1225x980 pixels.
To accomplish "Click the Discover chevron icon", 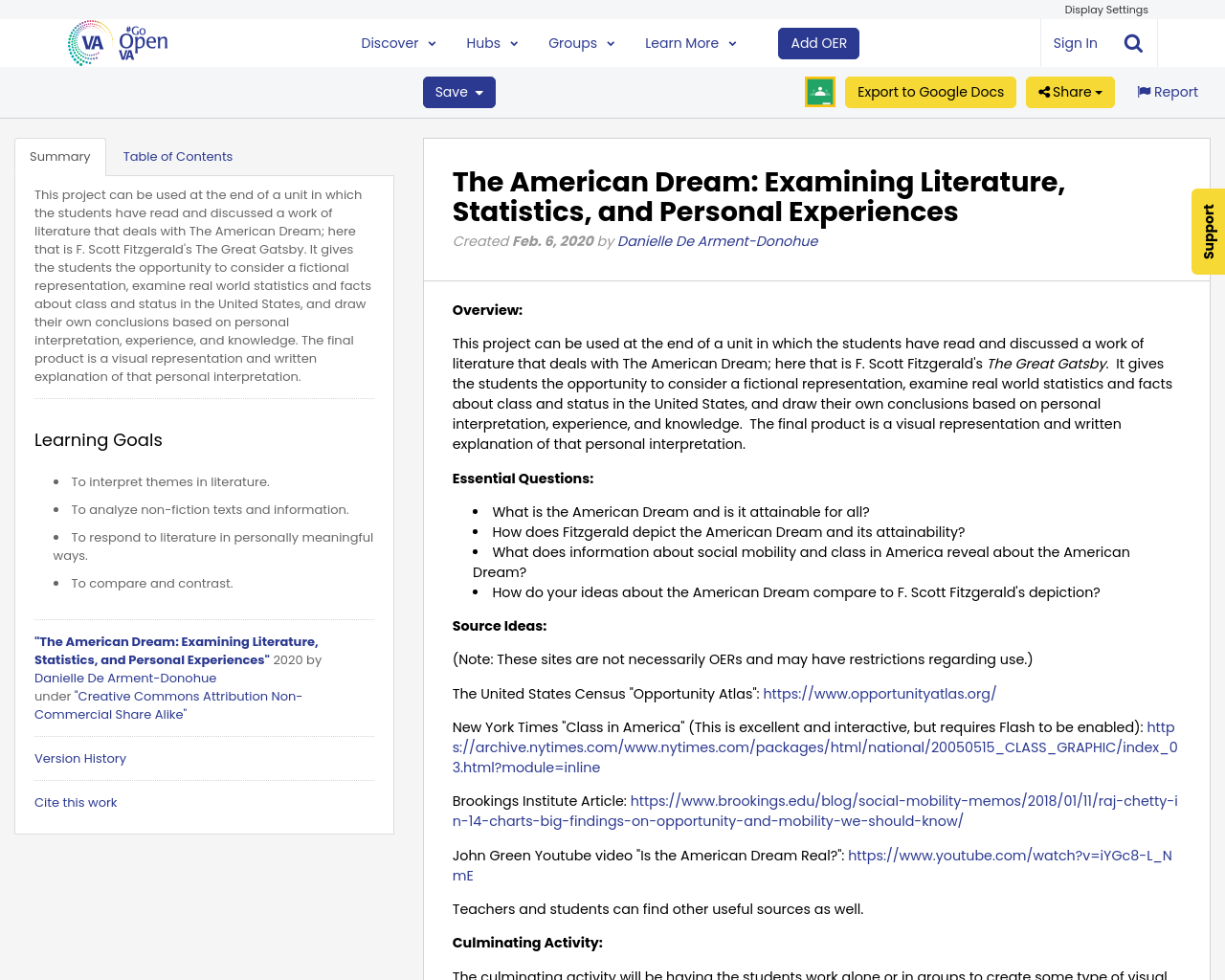I will click(x=431, y=42).
